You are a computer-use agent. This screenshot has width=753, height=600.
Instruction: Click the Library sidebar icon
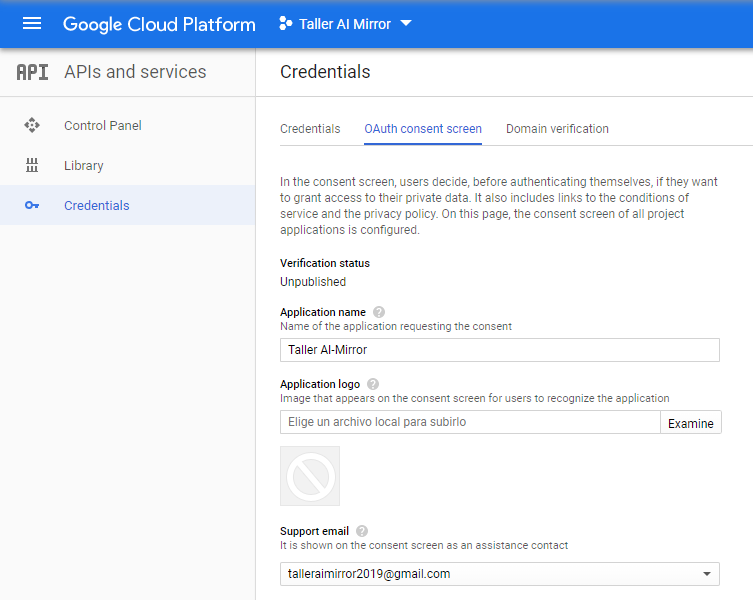click(32, 166)
